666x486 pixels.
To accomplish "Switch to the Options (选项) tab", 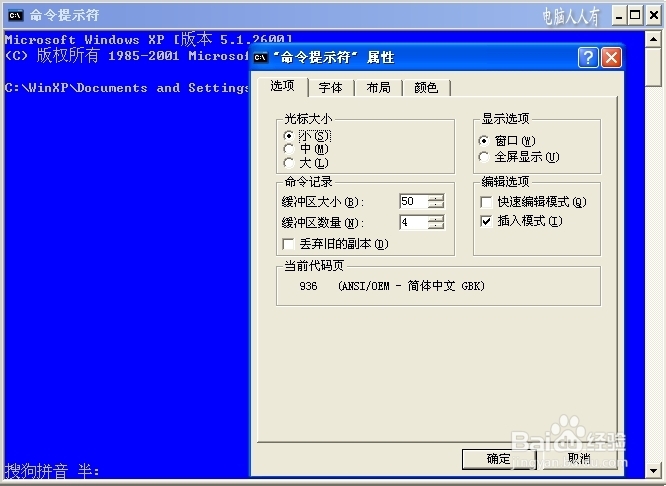I will pos(283,86).
